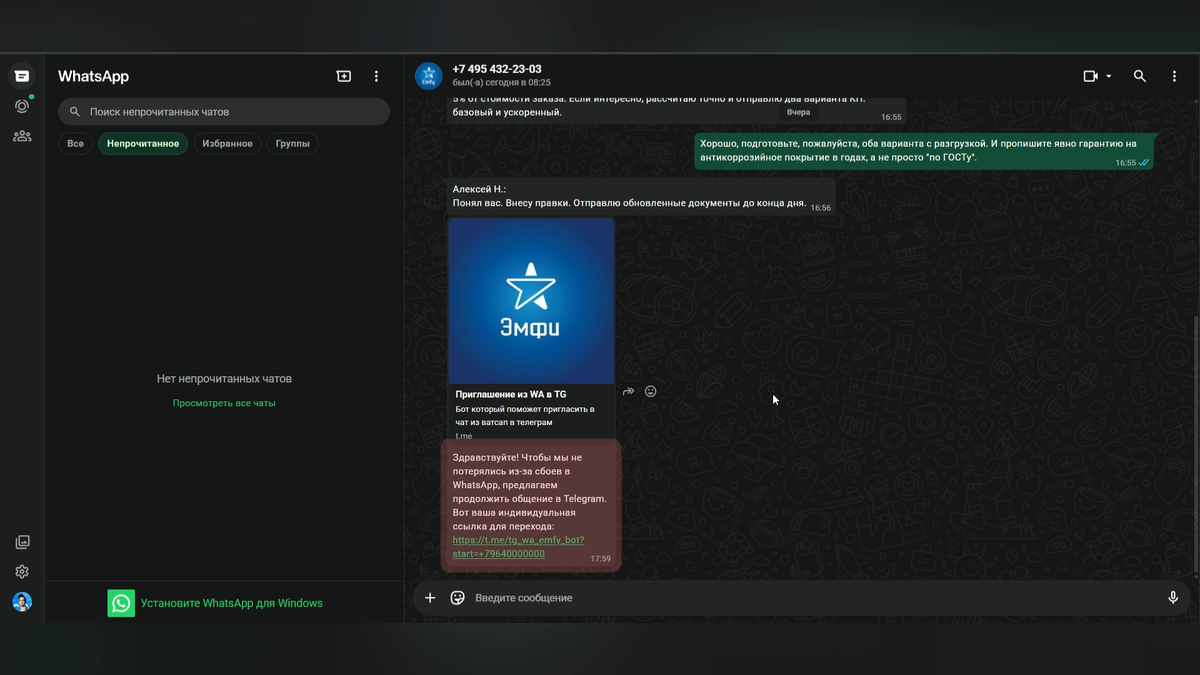1200x675 pixels.
Task: Click the conversation scrollbar thumb
Action: click(1196, 445)
